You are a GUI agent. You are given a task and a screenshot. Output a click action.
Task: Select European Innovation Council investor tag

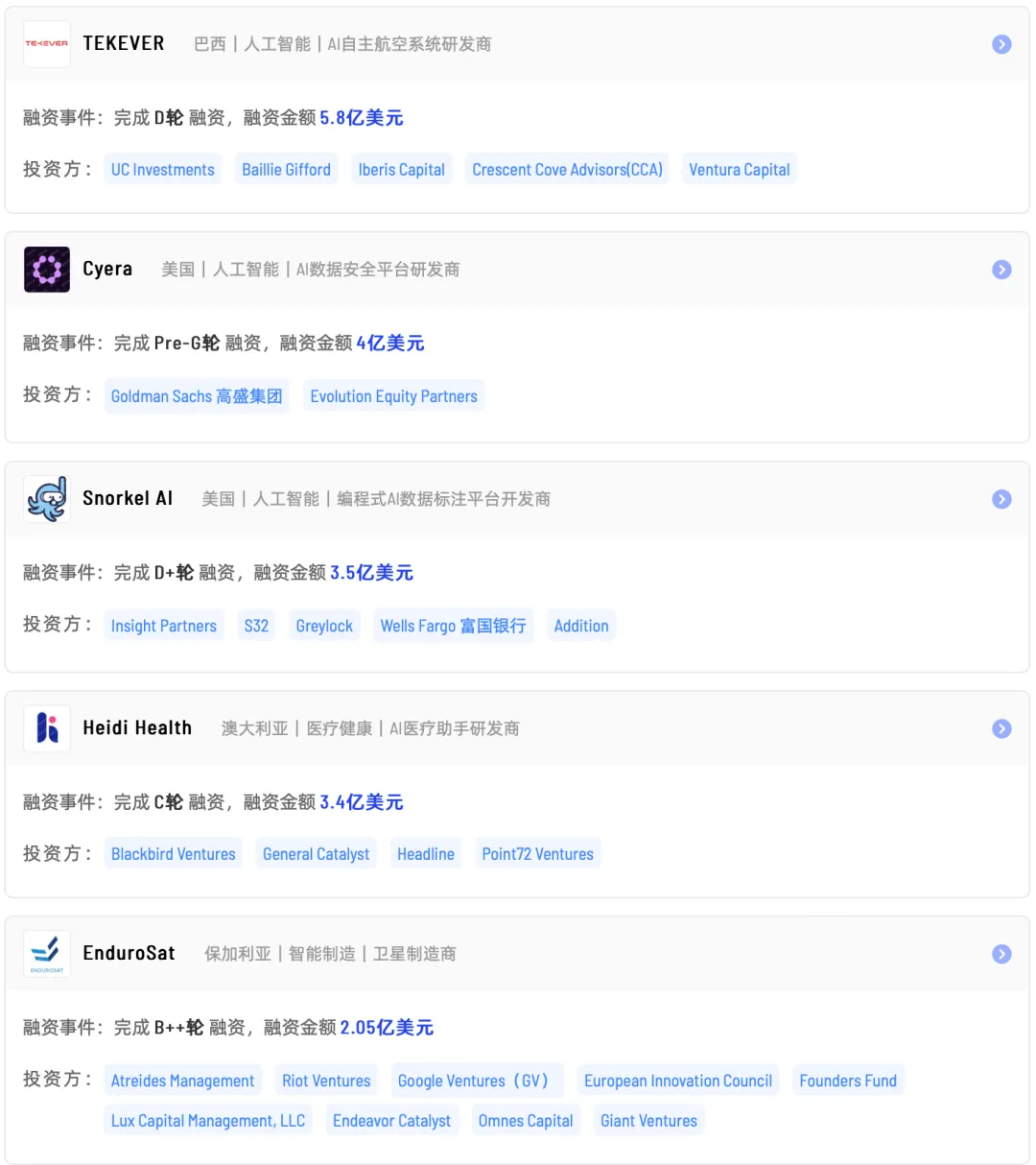coord(678,1081)
